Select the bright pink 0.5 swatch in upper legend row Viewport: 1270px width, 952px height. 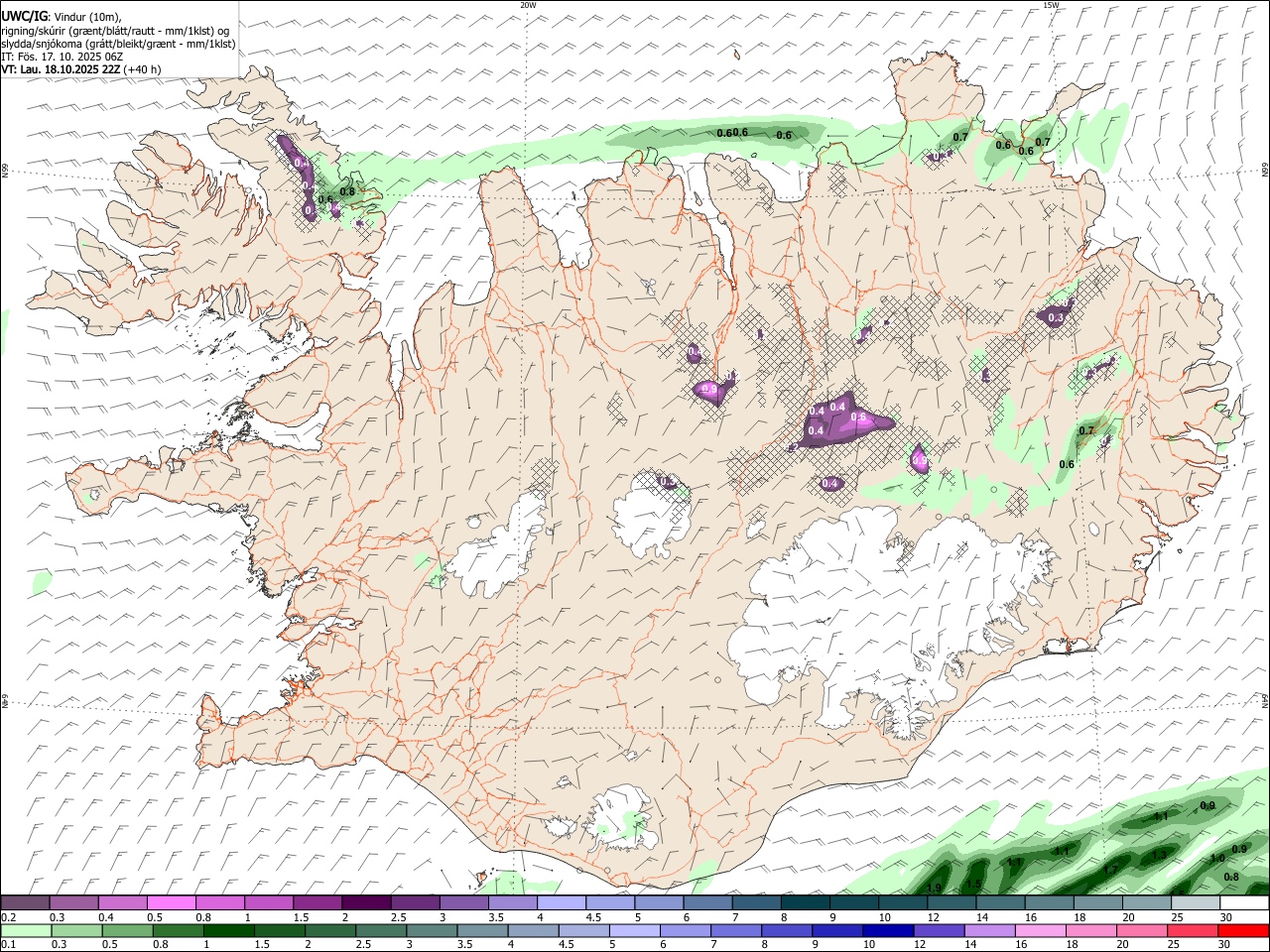tap(171, 903)
